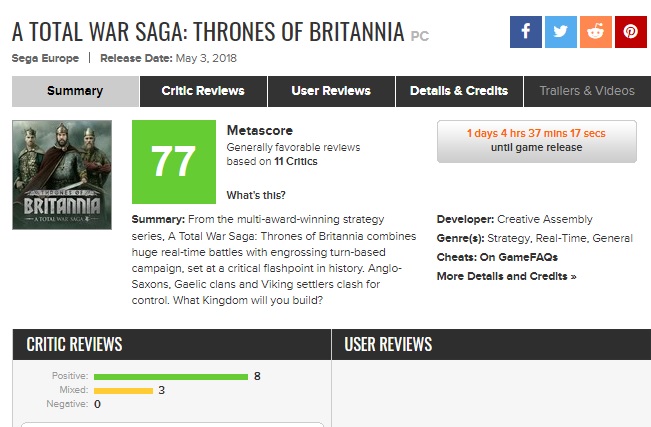Switch to the Critic Reviews tab
Image resolution: width=651 pixels, height=427 pixels.
(203, 91)
